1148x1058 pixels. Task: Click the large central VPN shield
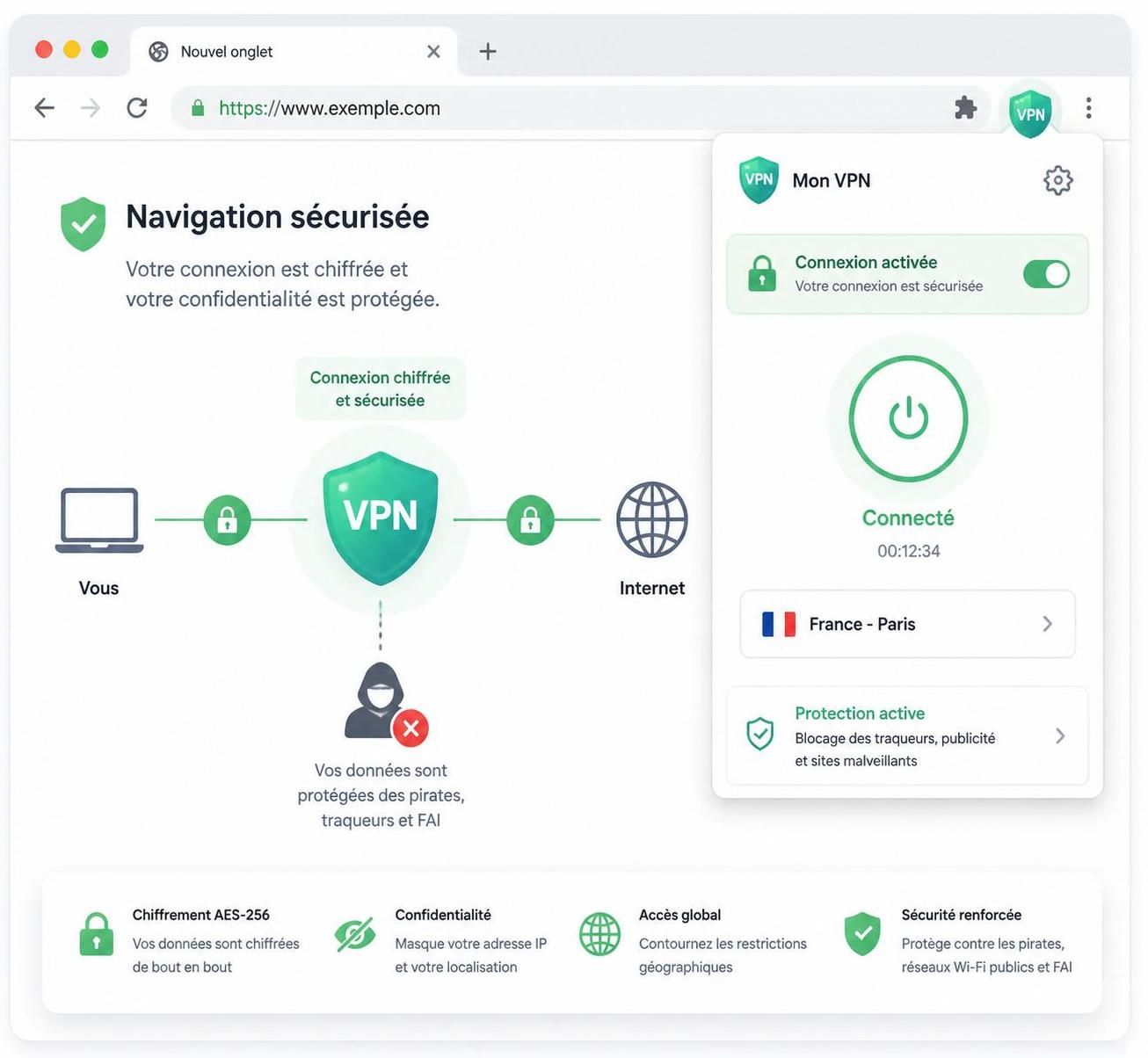pos(381,518)
